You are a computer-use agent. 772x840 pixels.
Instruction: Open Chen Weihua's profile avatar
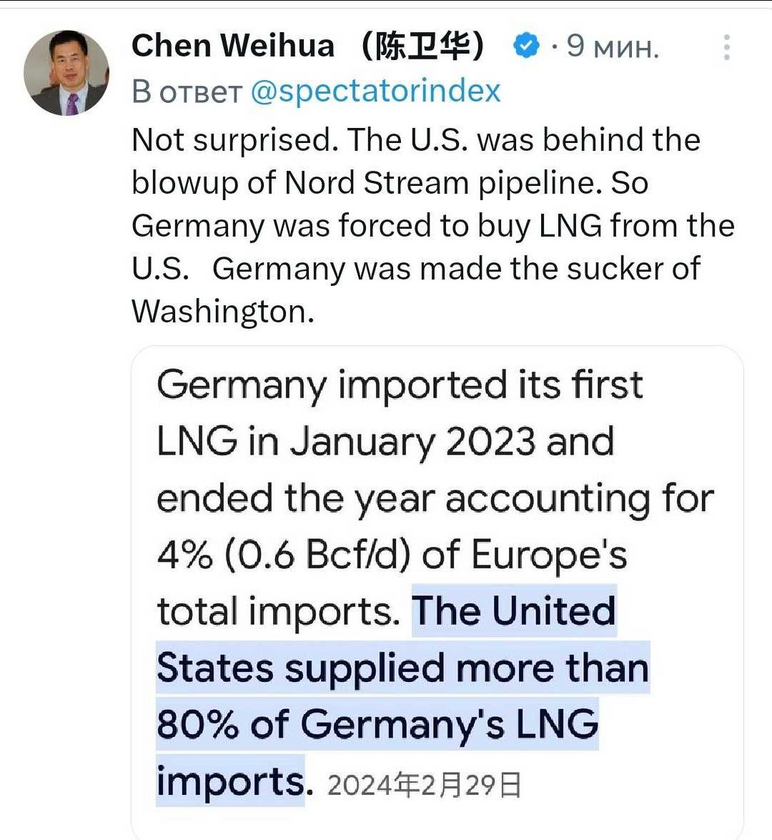tap(66, 73)
